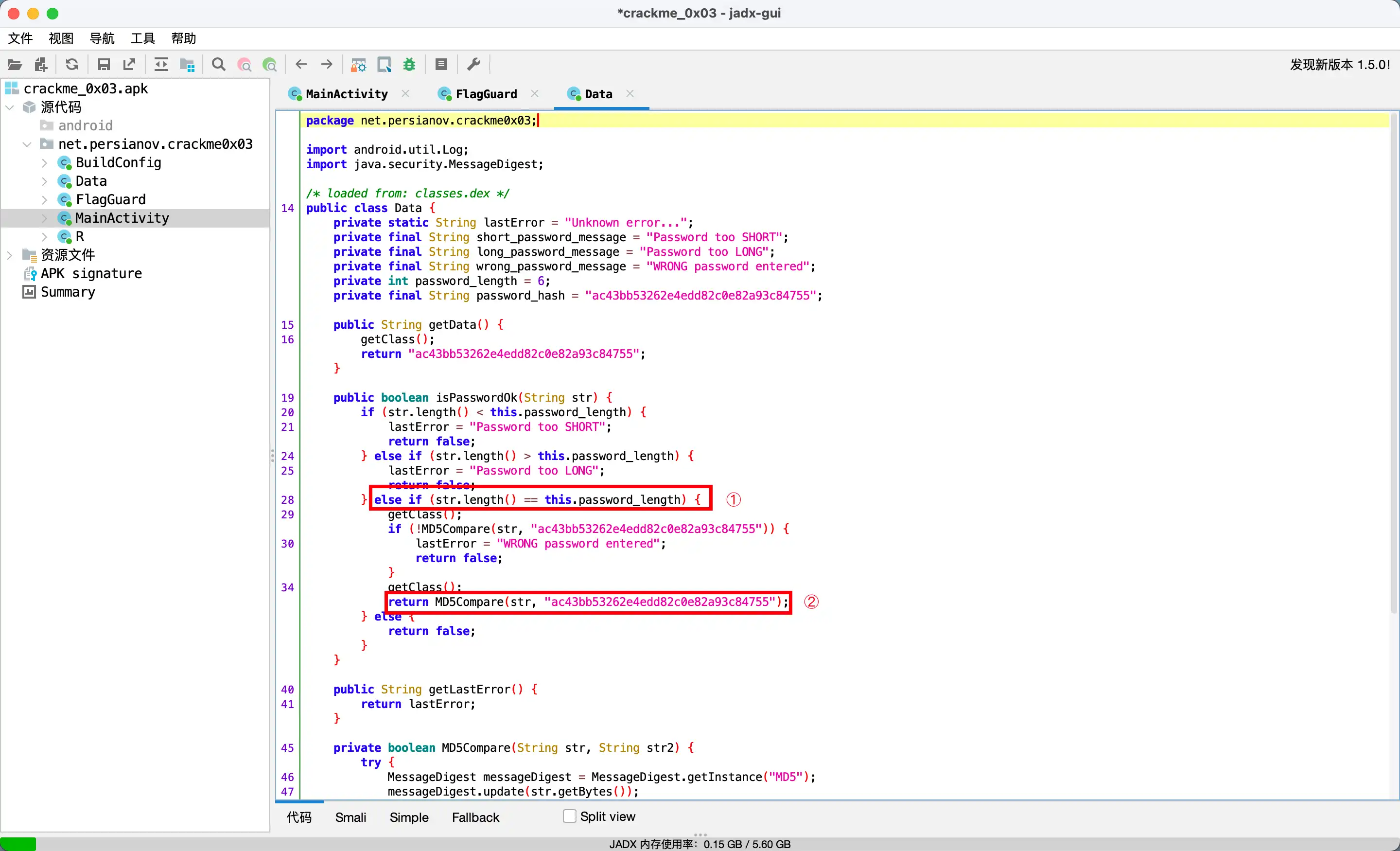1400x851 pixels.
Task: Open class search pink magnifier icon
Action: point(245,65)
